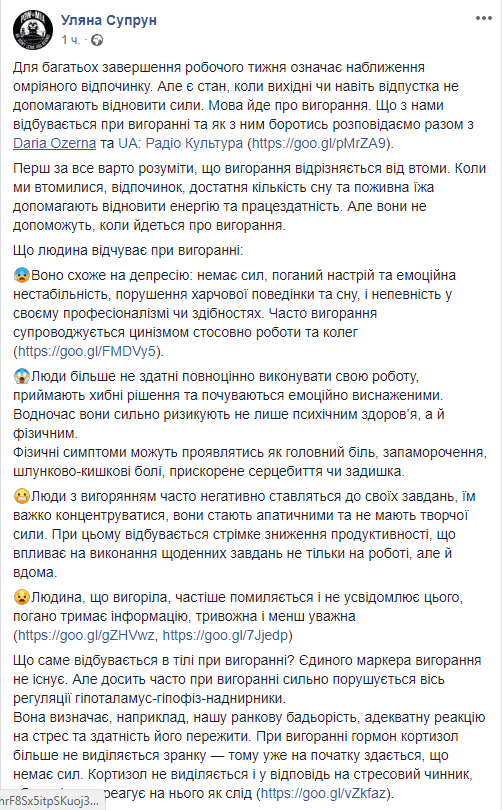Image resolution: width=502 pixels, height=810 pixels.
Task: Click the paragraph starting Перш за все
Action: point(249,197)
